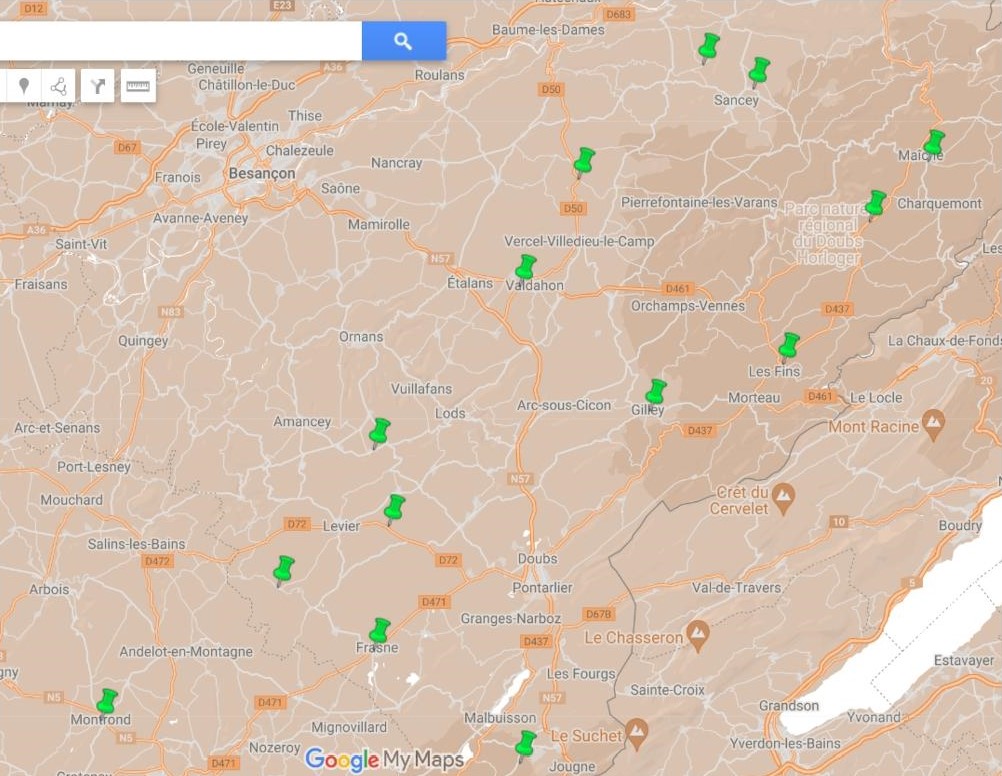Open the Add directions tool
This screenshot has width=1002, height=776.
click(97, 86)
